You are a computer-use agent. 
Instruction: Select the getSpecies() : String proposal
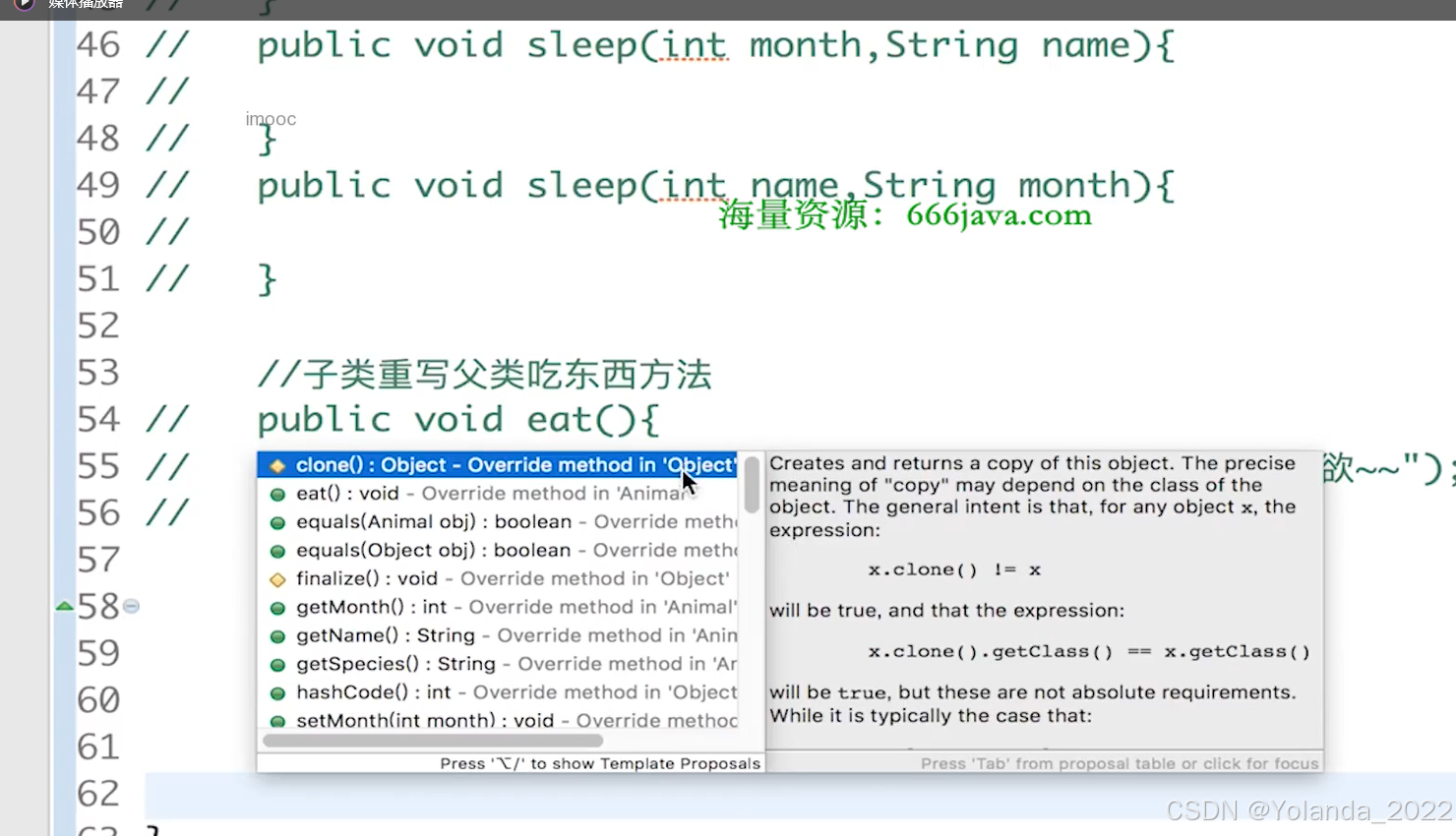tap(497, 665)
